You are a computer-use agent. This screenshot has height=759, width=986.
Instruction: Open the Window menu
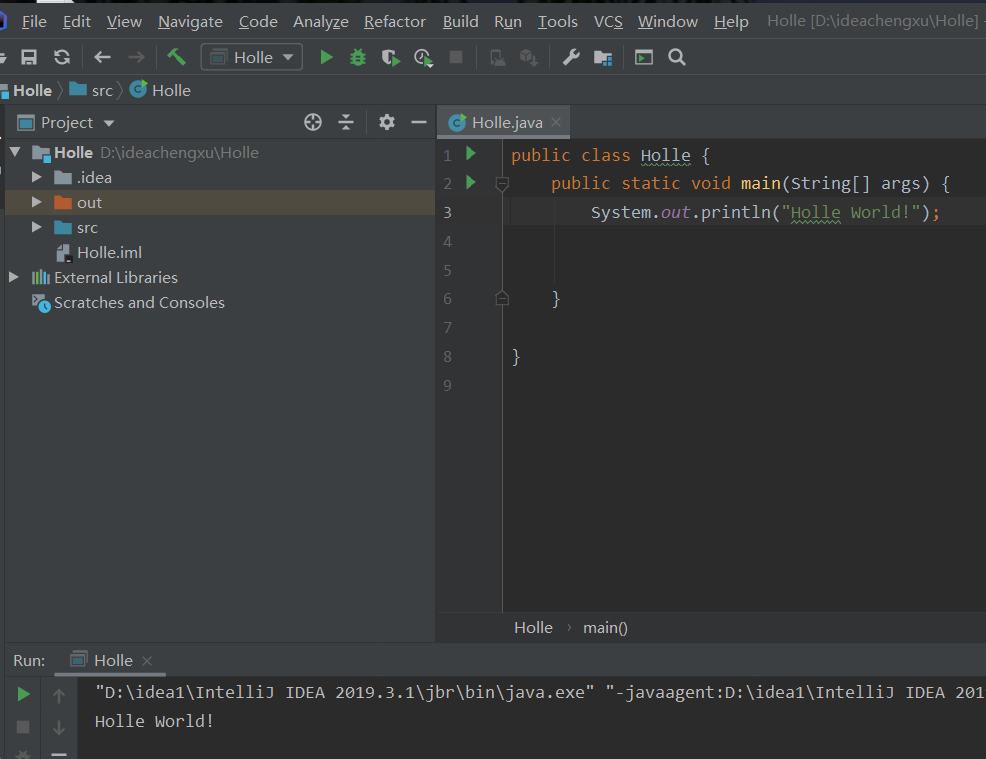click(x=668, y=22)
